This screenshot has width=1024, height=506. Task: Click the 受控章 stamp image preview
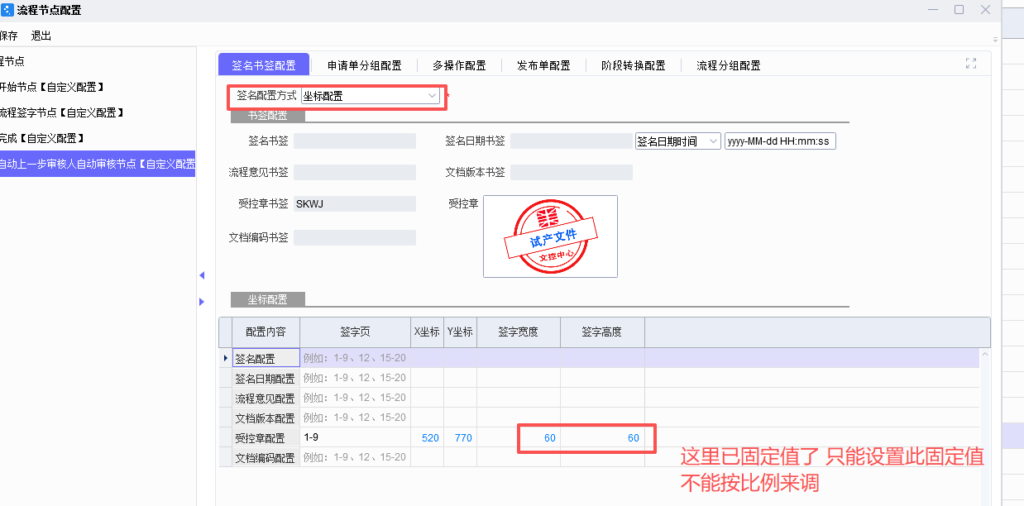point(550,236)
